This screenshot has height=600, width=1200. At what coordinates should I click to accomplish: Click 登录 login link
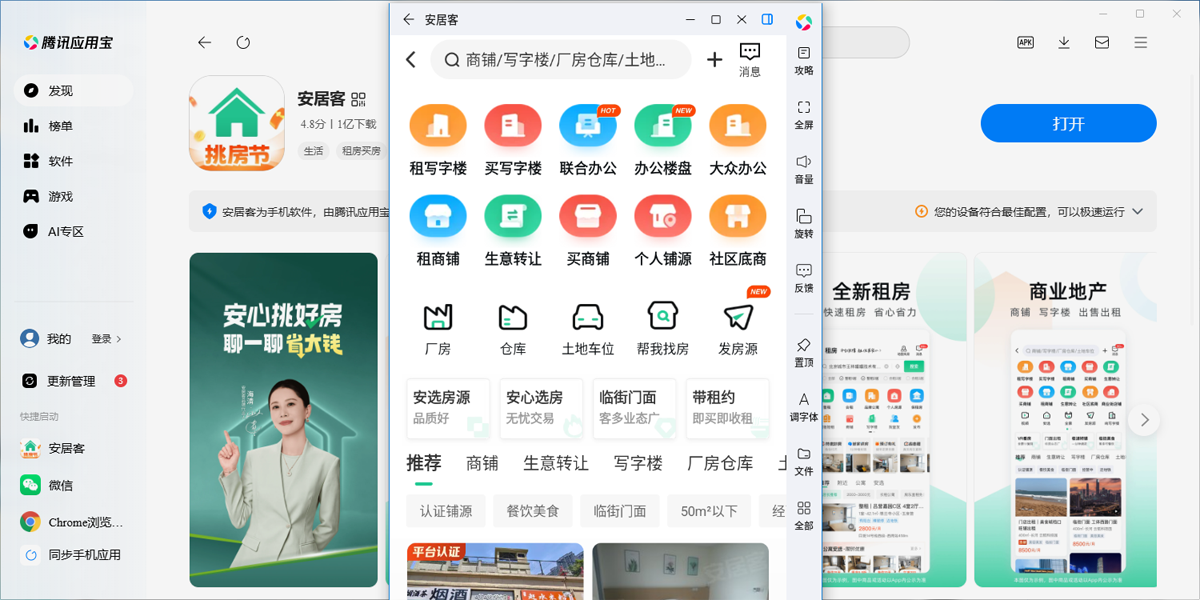[x=106, y=339]
